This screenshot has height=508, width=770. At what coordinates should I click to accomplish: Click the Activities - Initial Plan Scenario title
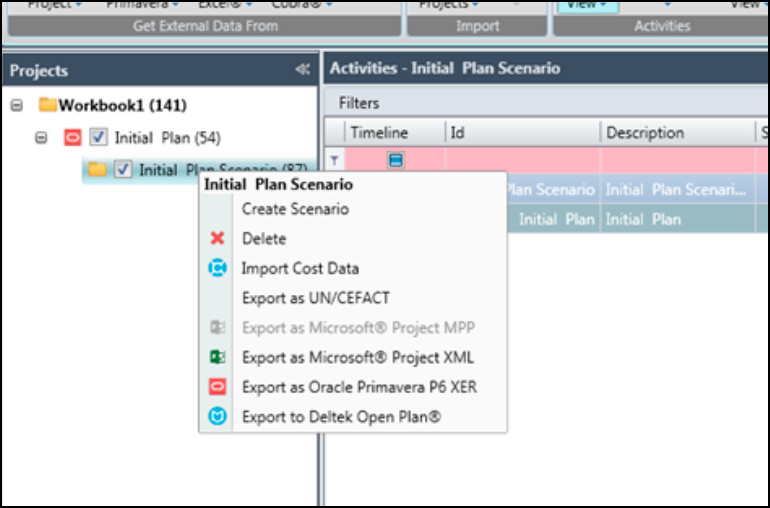pos(444,68)
